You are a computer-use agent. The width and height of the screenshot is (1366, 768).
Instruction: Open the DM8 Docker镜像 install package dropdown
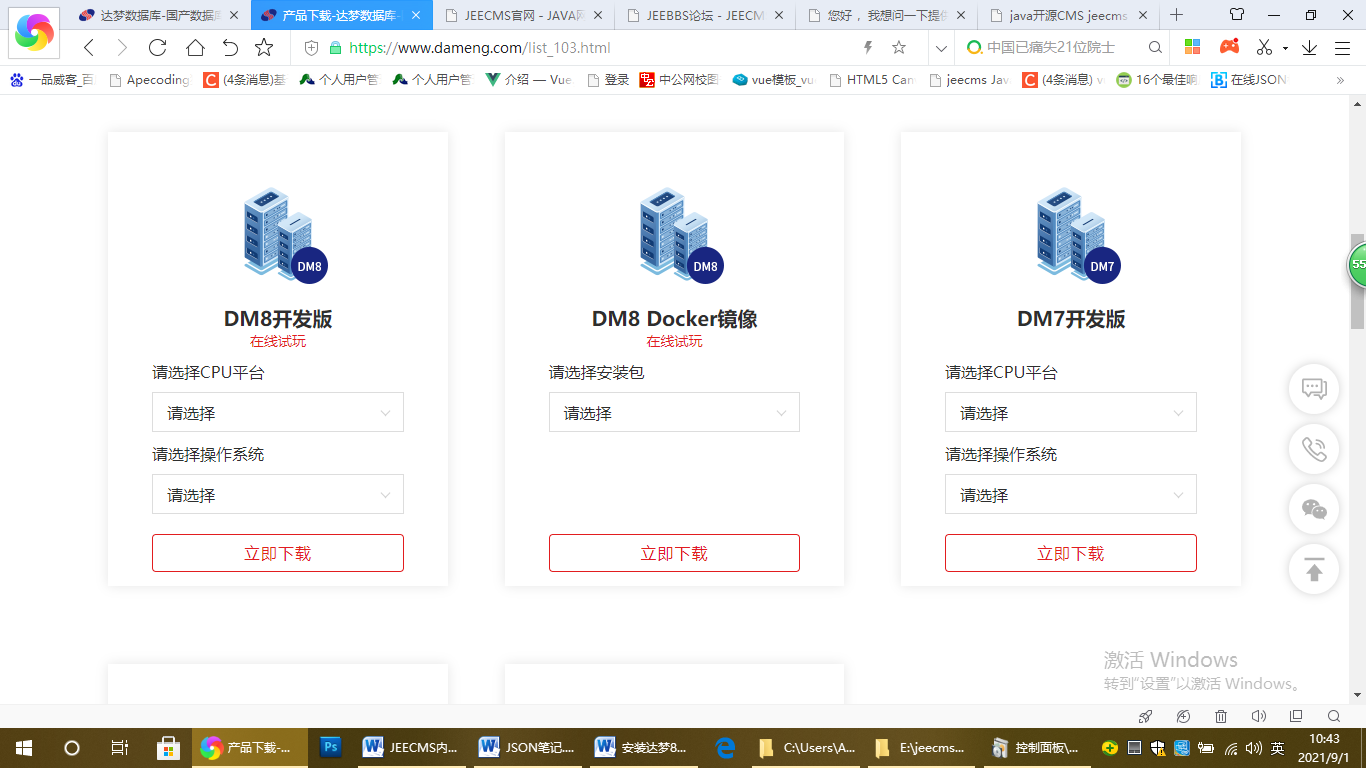(674, 412)
